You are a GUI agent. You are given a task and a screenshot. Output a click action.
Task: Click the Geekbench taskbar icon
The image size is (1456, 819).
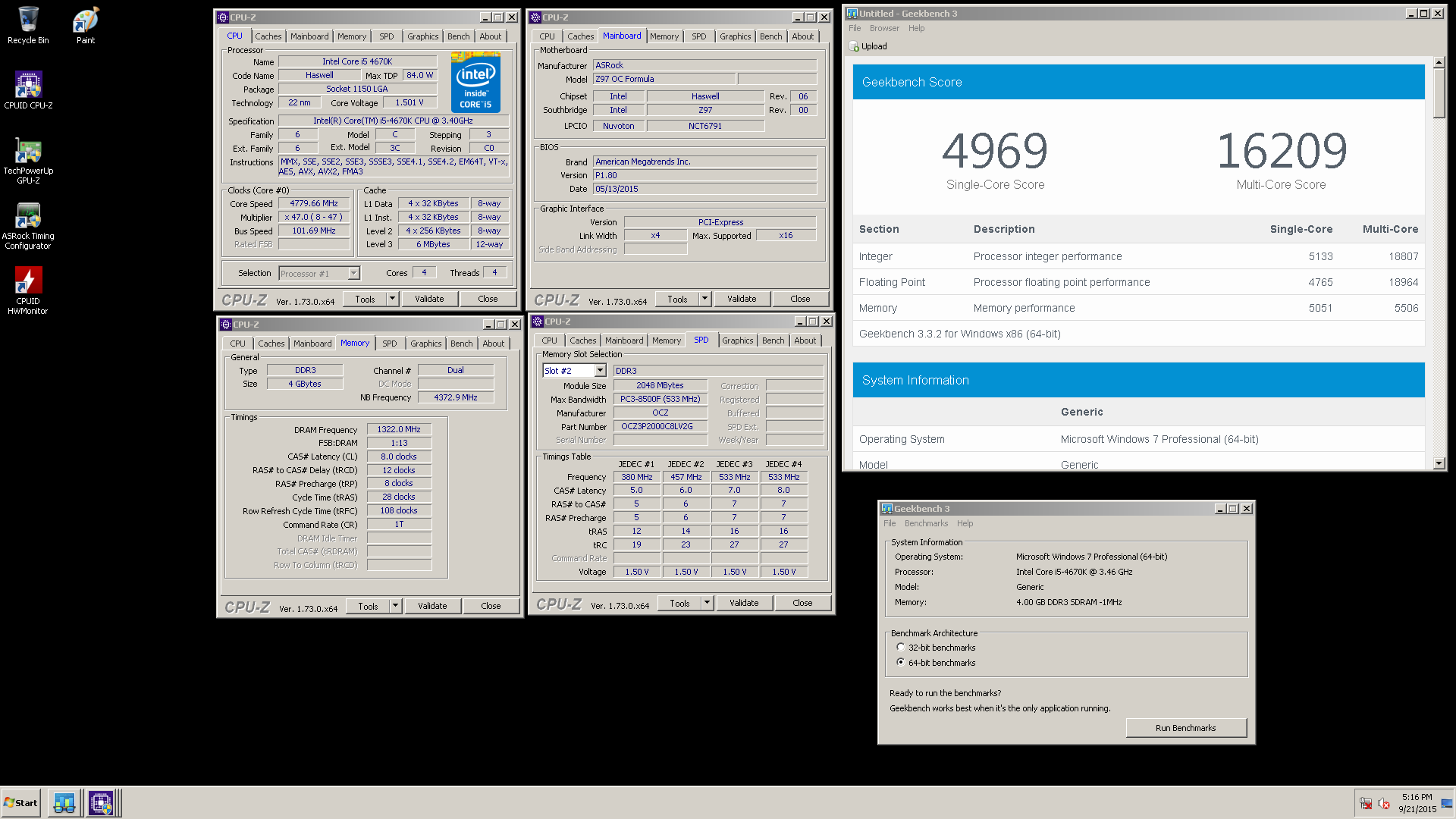[64, 802]
